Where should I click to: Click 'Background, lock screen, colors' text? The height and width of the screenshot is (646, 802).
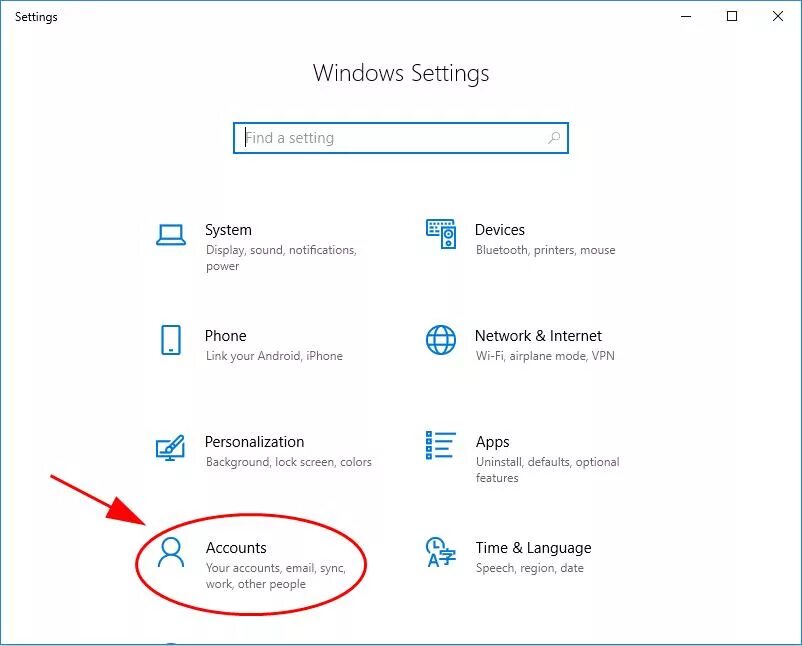point(288,462)
